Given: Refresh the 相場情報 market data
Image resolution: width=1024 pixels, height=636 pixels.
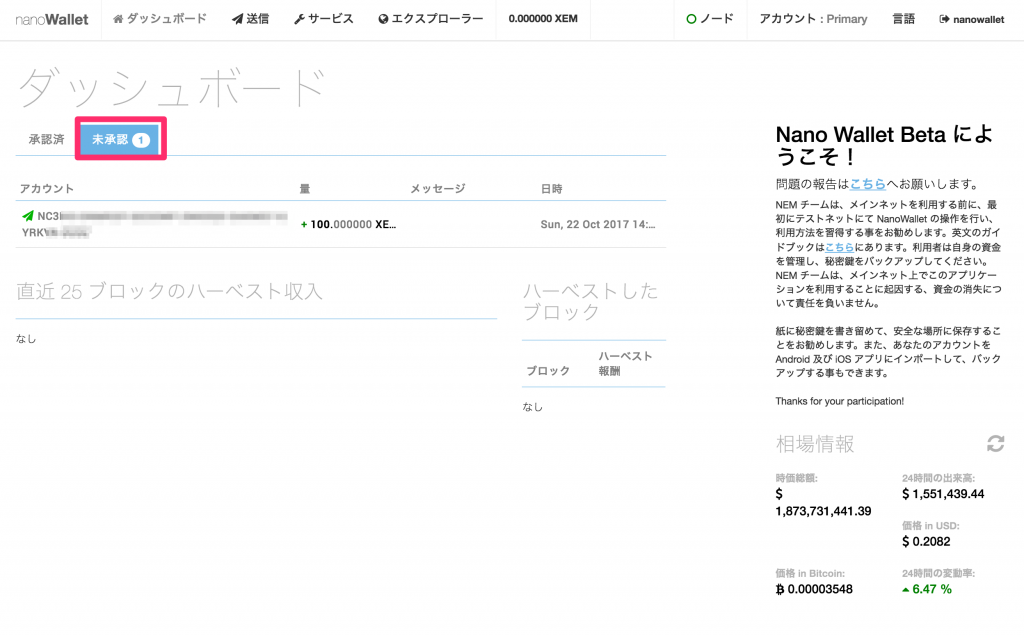Looking at the screenshot, I should click(x=995, y=443).
